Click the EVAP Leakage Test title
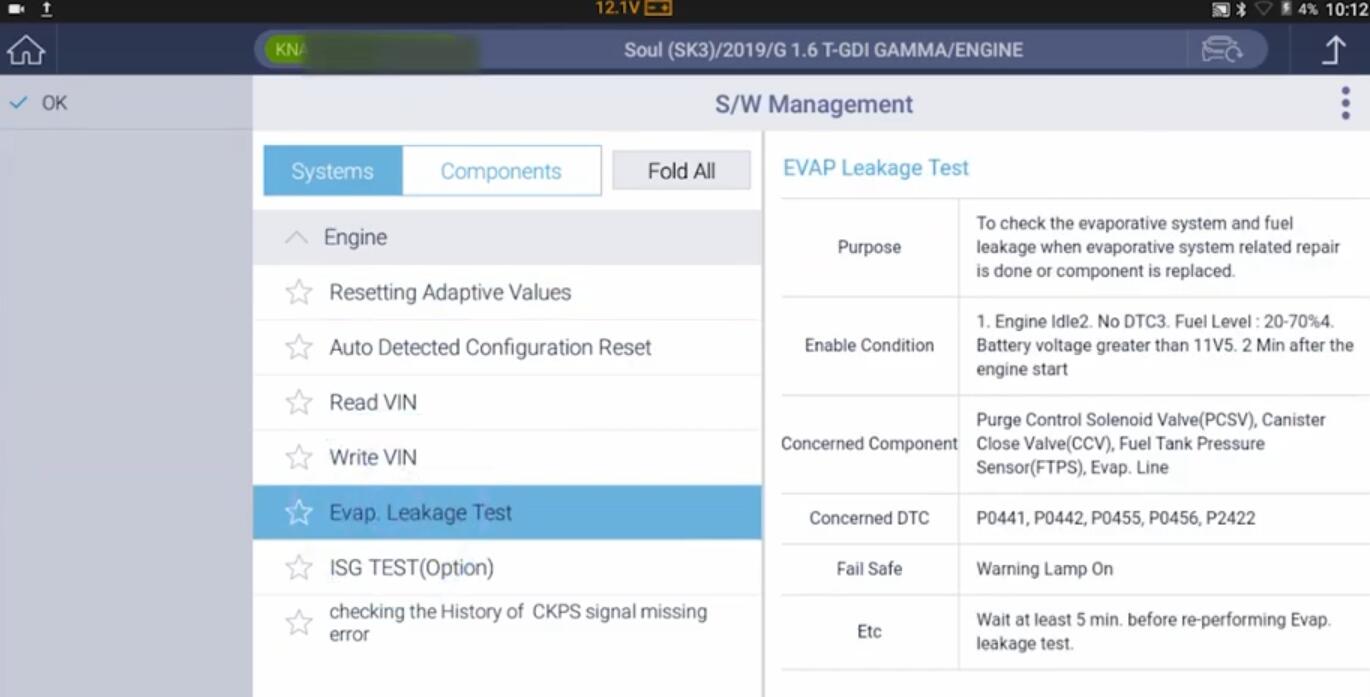This screenshot has width=1370, height=697. click(x=876, y=168)
